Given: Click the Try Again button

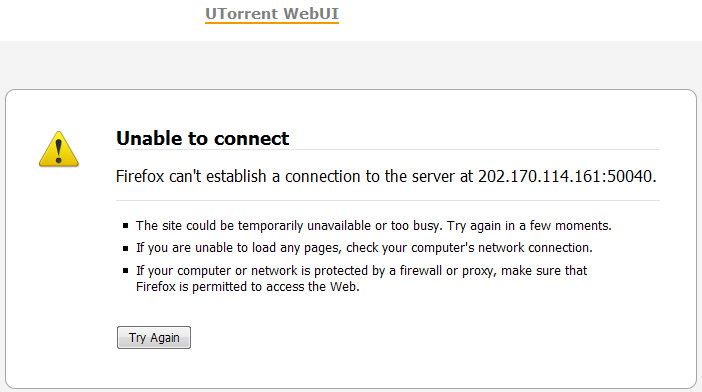Looking at the screenshot, I should (154, 337).
